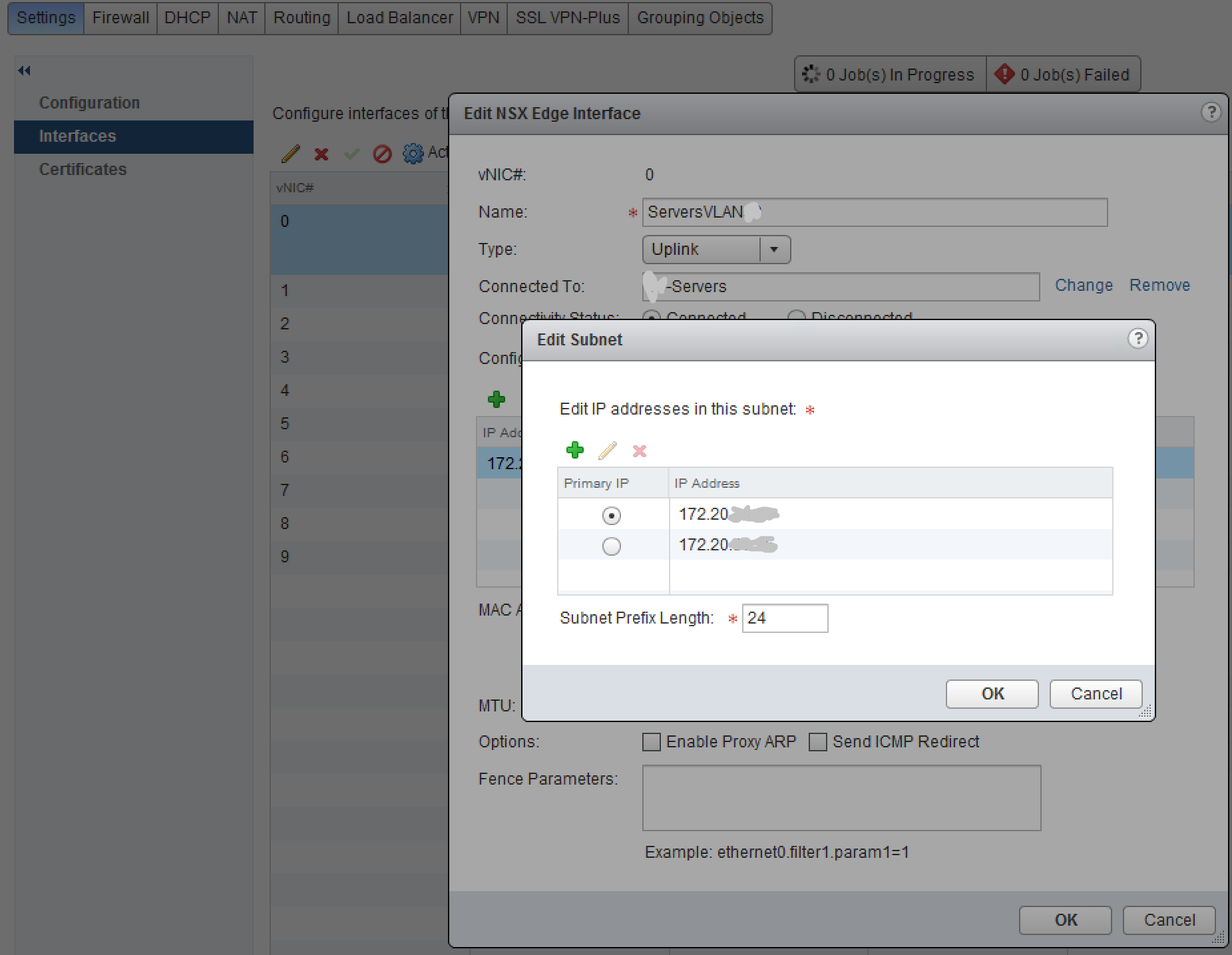Click the Fence Parameters text area
Screen dimensions: 1232x955
tap(841, 798)
